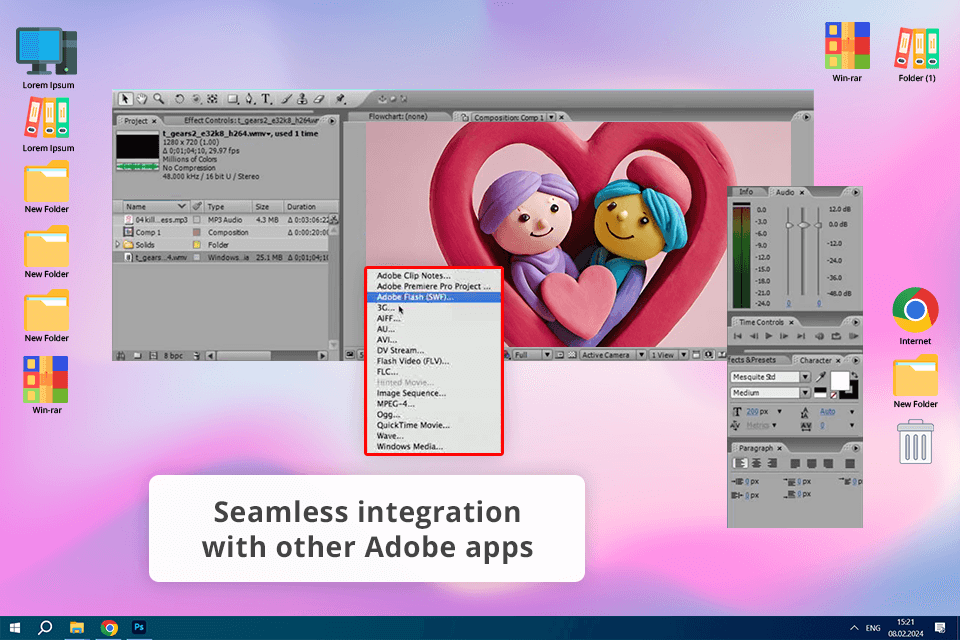
Task: Open the Internet Chrome desktop shortcut
Action: 915,317
